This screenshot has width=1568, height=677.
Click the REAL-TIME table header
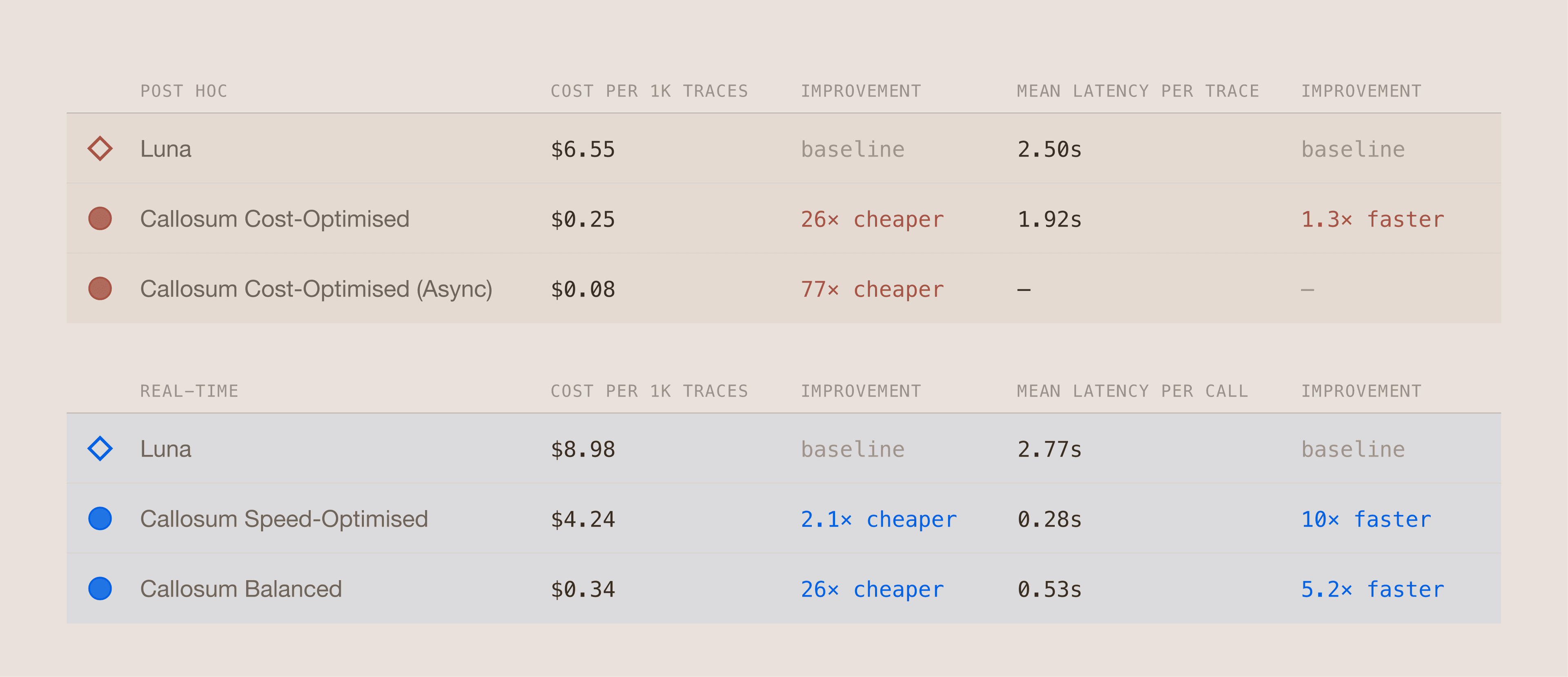pyautogui.click(x=189, y=391)
